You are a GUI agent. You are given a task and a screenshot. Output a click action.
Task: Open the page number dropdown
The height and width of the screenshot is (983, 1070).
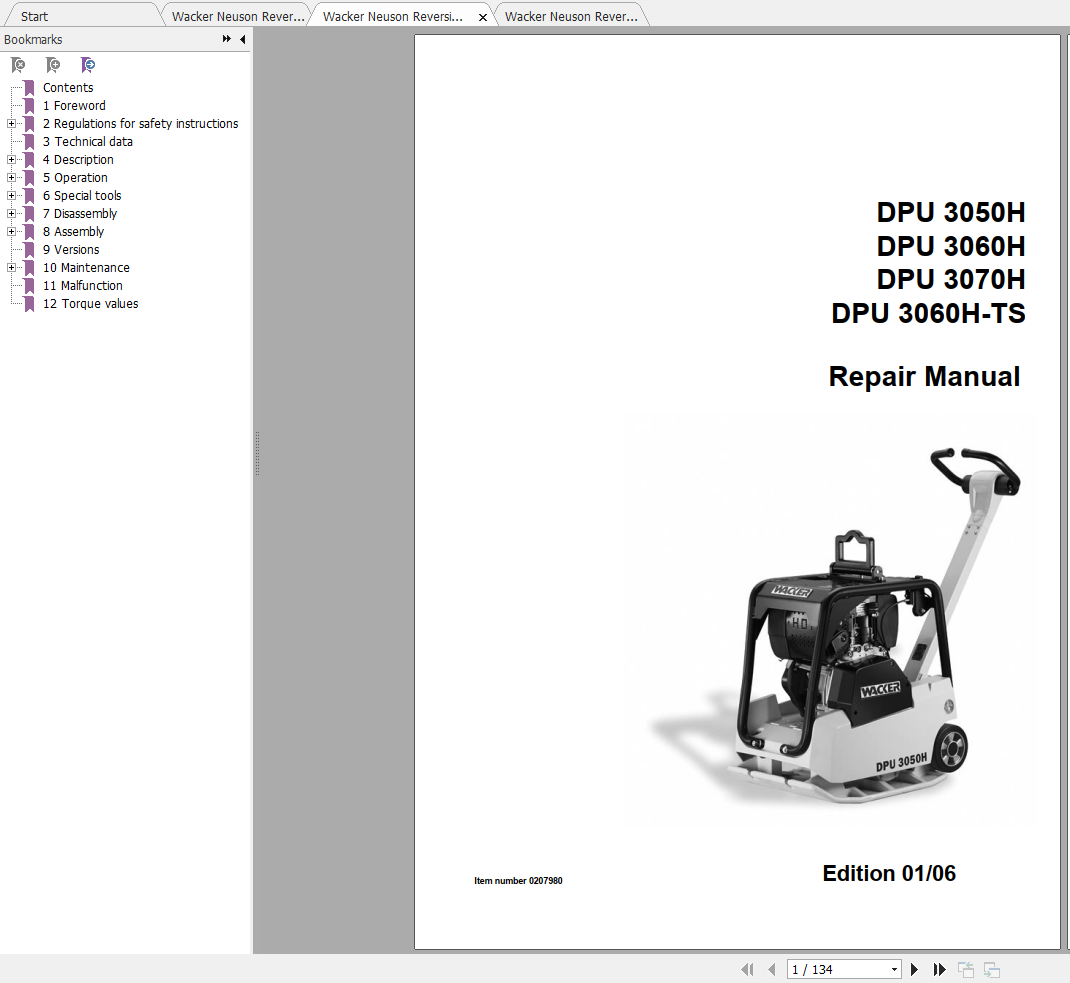894,969
